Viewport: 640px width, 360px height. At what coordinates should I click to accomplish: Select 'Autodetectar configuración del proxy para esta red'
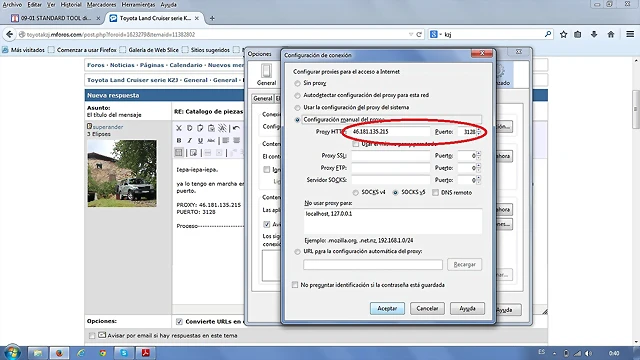[298, 96]
